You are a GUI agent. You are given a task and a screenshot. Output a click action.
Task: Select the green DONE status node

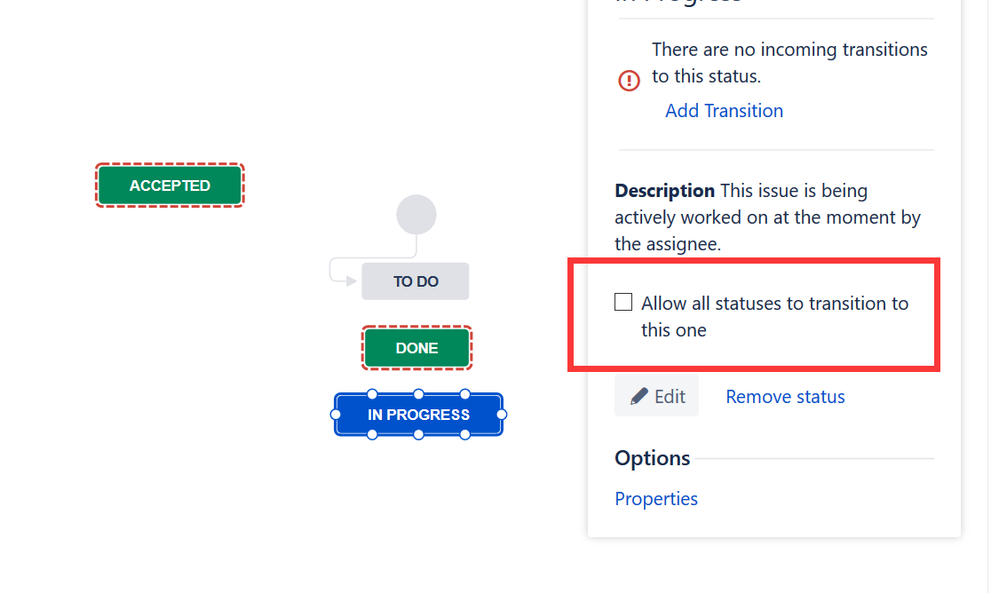pos(417,348)
